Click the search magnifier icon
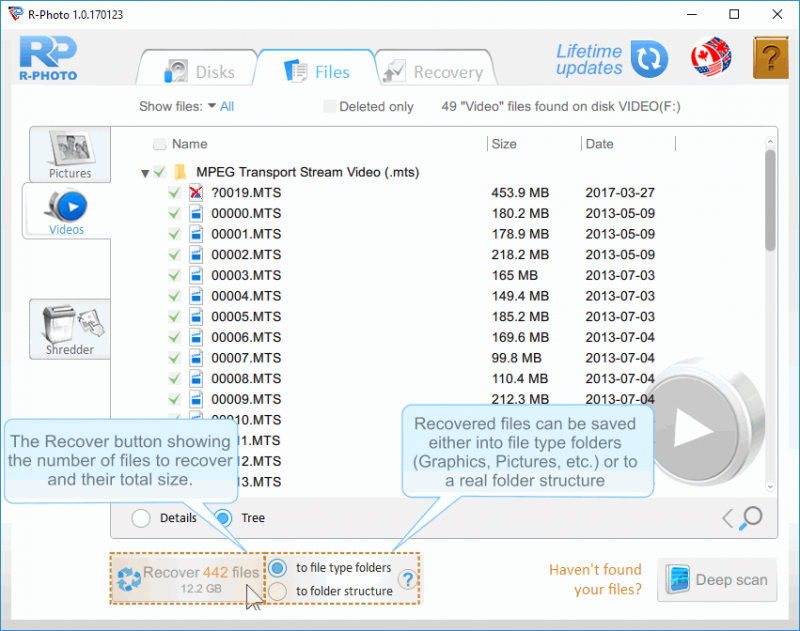The width and height of the screenshot is (800, 631). click(x=751, y=517)
